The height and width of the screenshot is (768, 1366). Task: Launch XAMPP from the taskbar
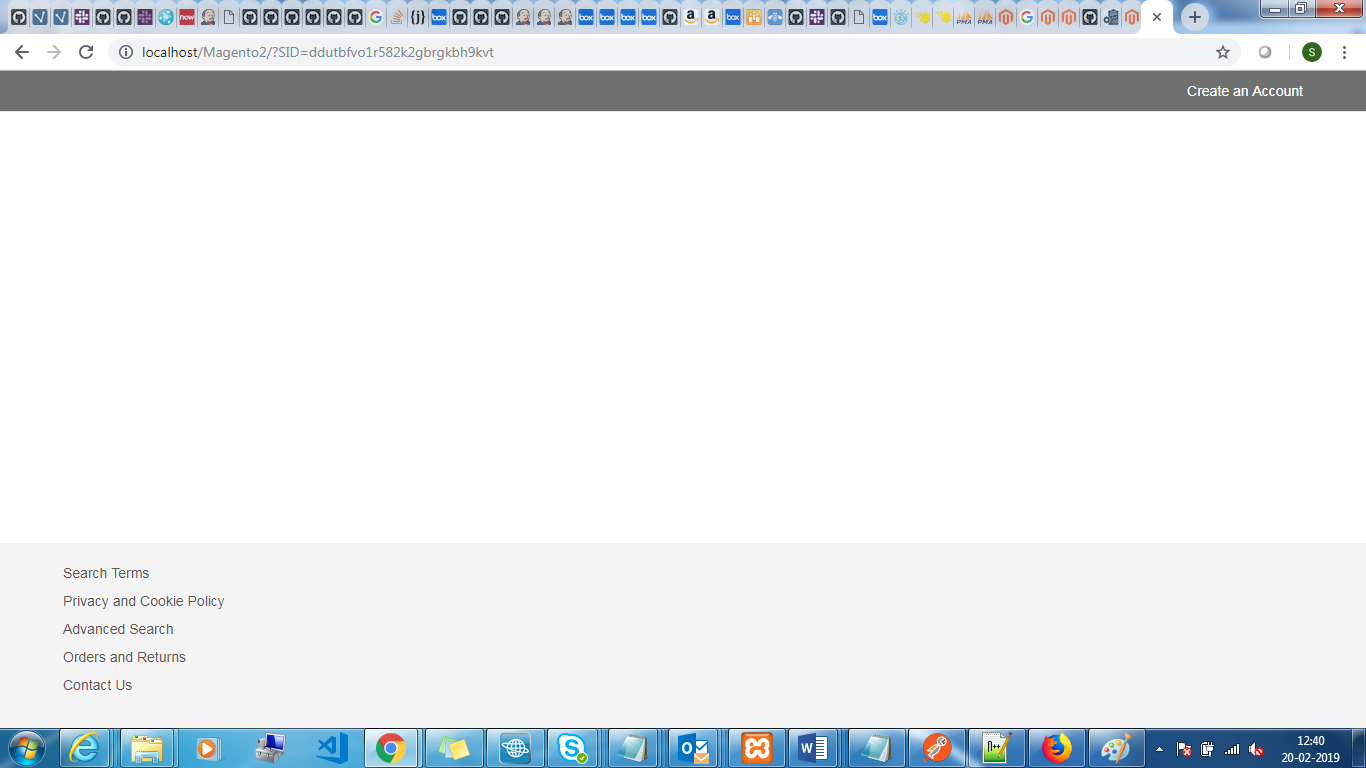[x=757, y=748]
